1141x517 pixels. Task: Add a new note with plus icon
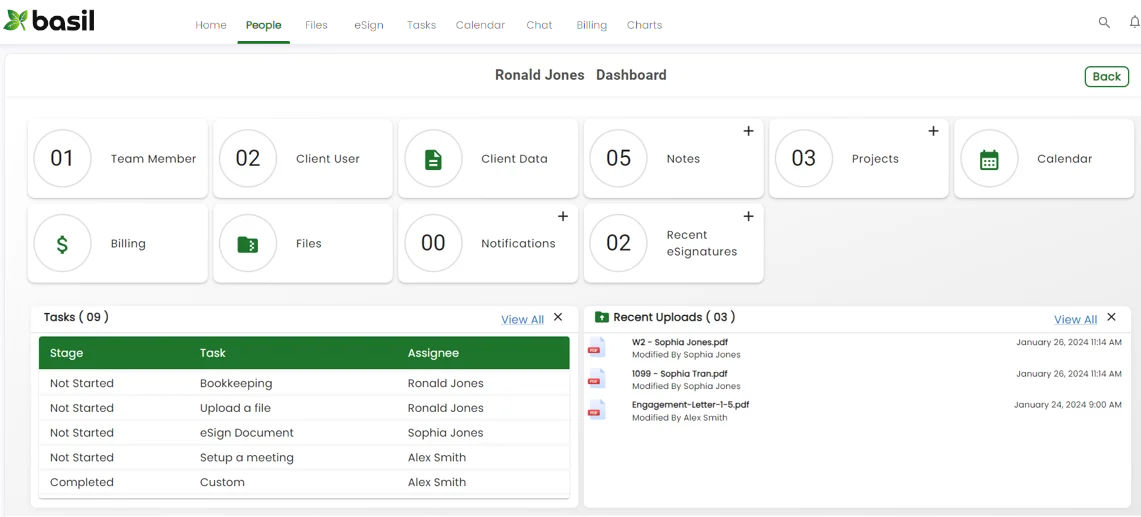pyautogui.click(x=748, y=131)
